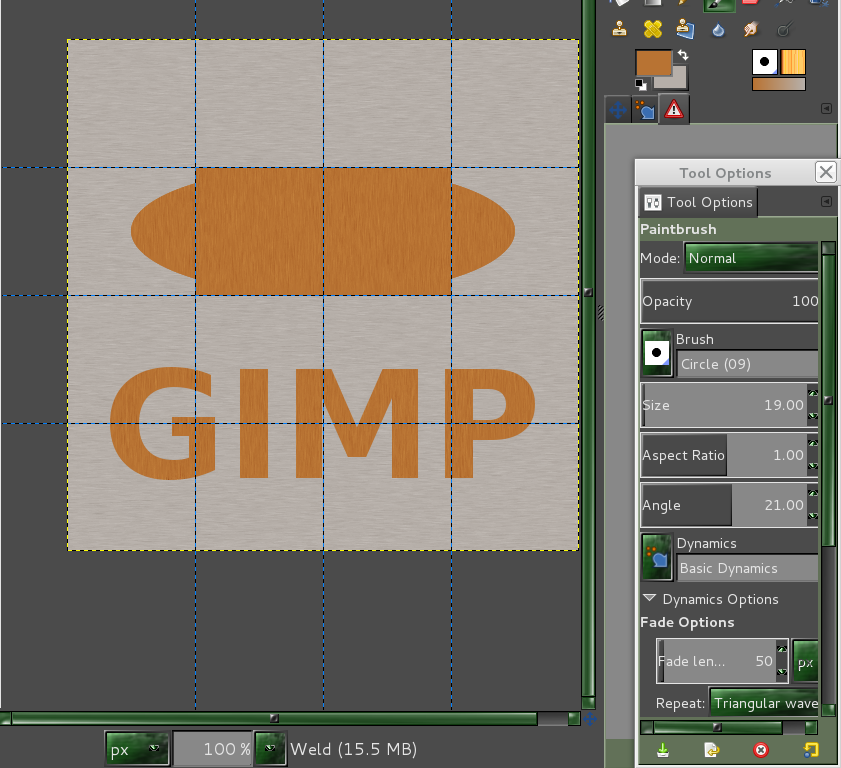Viewport: 841px width, 768px height.
Task: Open the toolbox dock tab menu arrow
Action: [x=826, y=109]
